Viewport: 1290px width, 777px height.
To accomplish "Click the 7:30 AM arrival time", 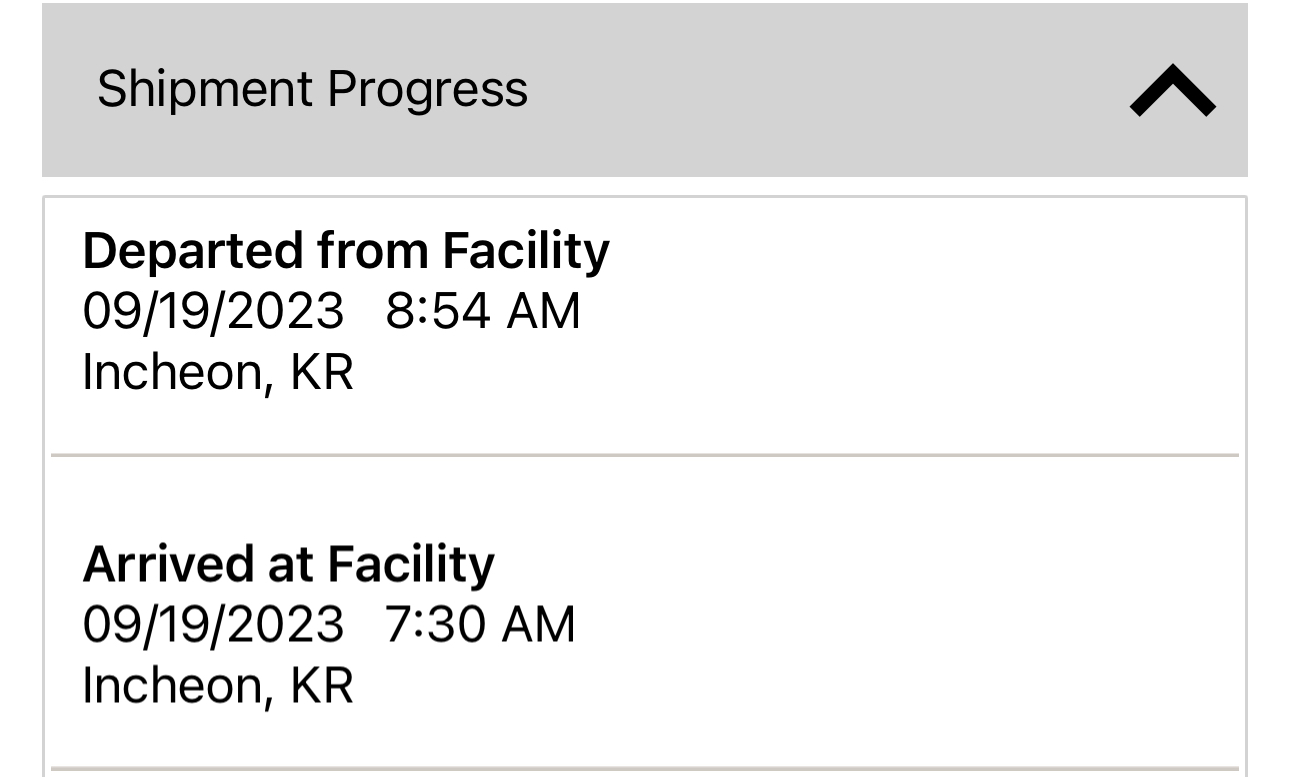I will pos(480,624).
